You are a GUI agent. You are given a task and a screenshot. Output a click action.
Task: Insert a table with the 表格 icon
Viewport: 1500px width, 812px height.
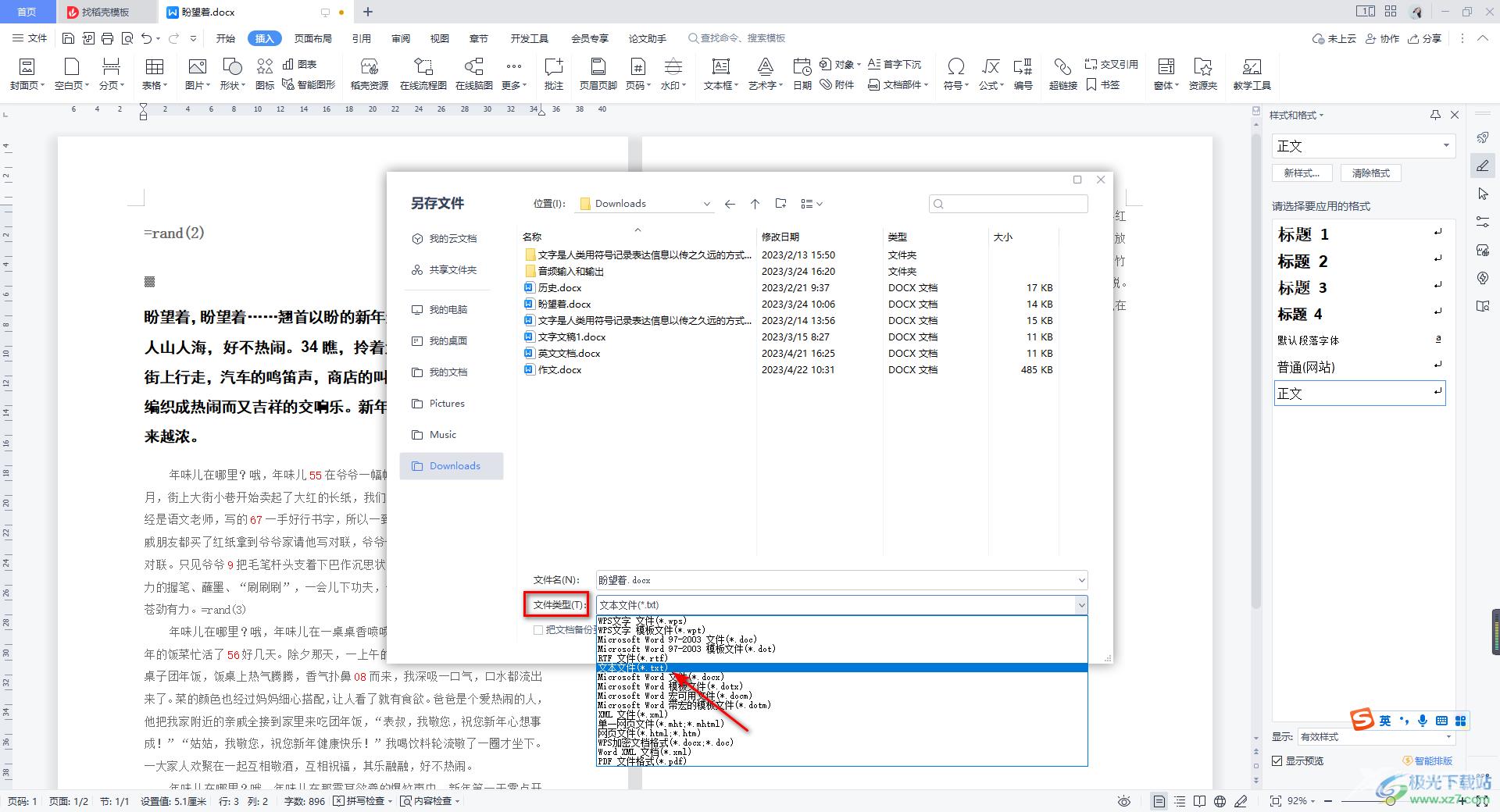pos(155,66)
